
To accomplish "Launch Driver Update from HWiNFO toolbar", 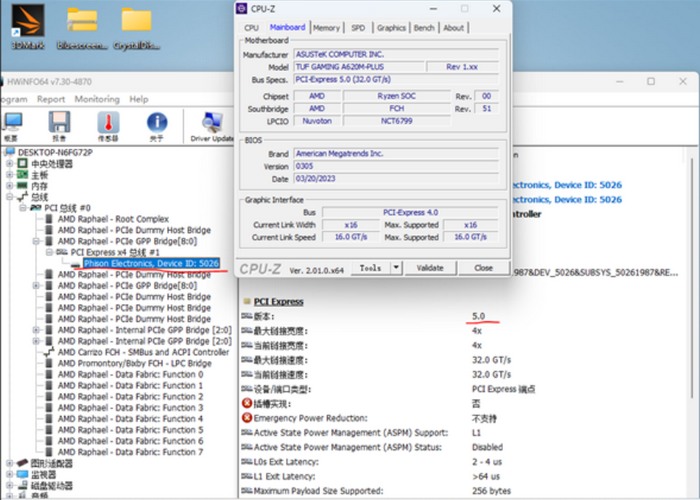I will coord(211,125).
